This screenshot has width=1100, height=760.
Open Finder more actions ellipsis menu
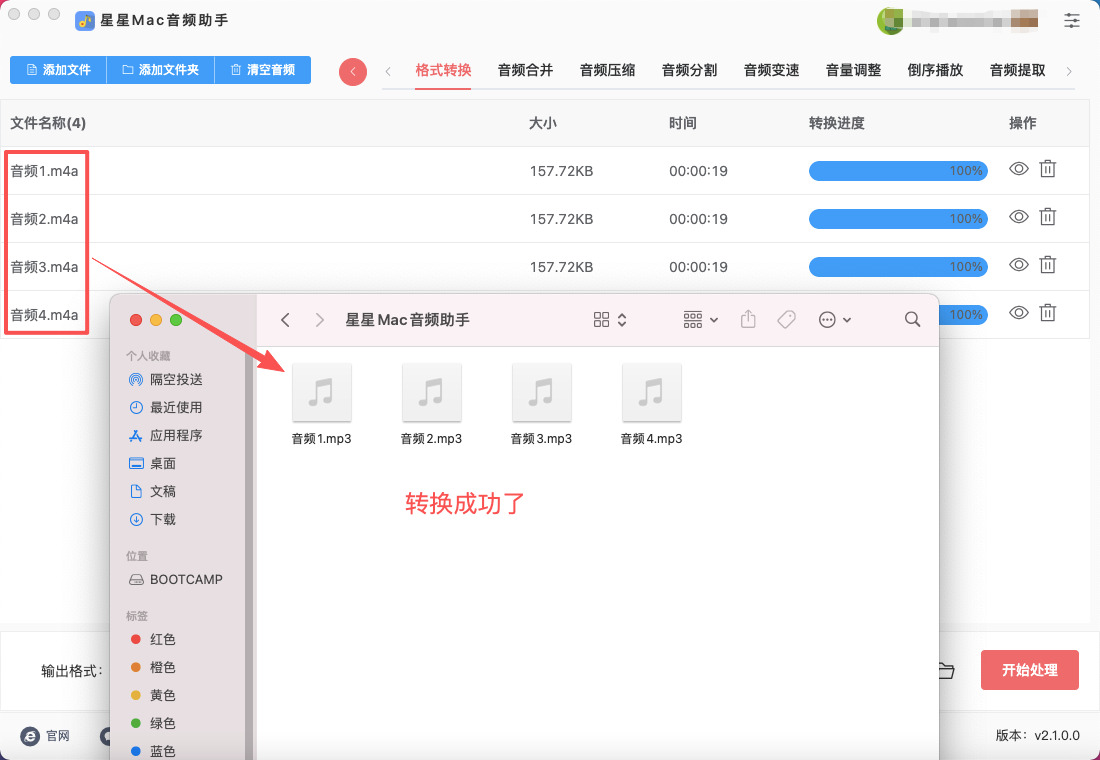(x=835, y=320)
